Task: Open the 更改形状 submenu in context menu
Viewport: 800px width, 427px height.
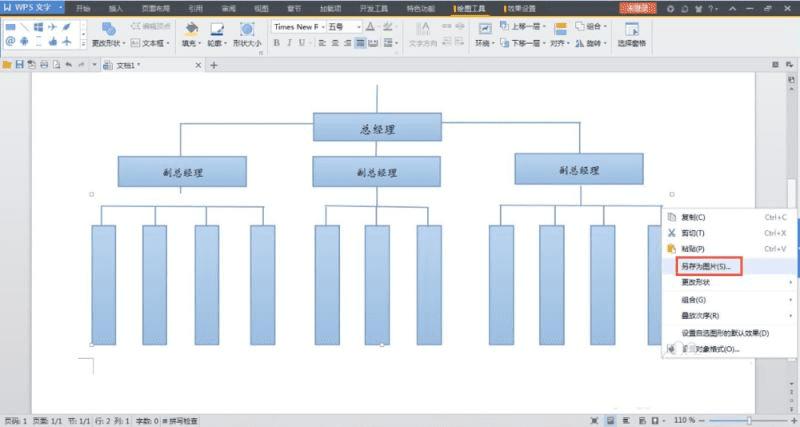Action: click(729, 282)
